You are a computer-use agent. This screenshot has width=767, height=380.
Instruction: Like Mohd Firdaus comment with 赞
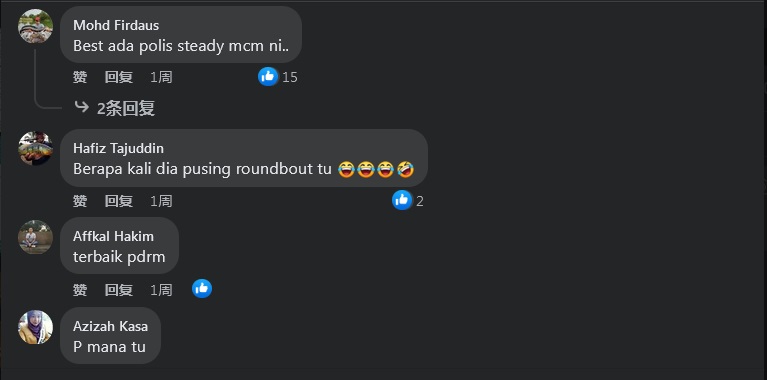point(80,77)
